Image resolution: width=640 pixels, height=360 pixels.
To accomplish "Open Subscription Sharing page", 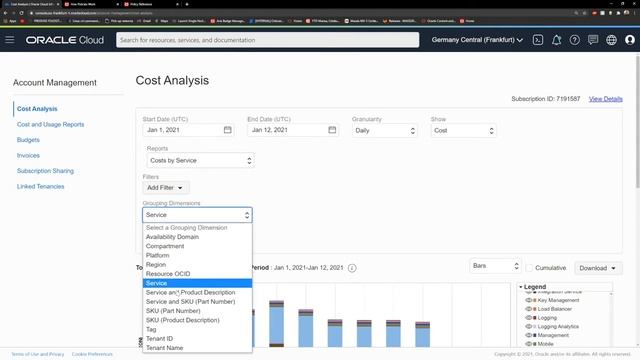I will [45, 171].
